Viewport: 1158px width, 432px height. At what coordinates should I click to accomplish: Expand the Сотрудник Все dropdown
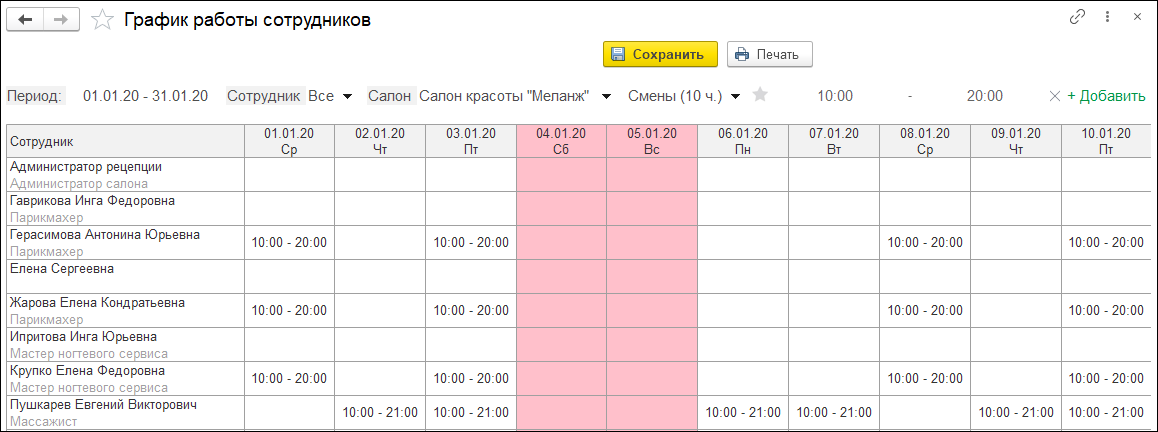point(347,97)
